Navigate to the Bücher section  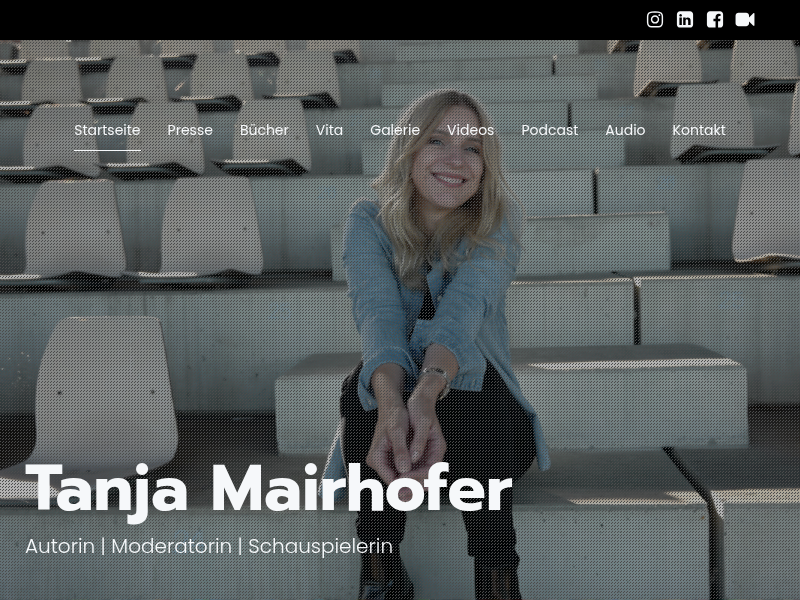coord(264,130)
